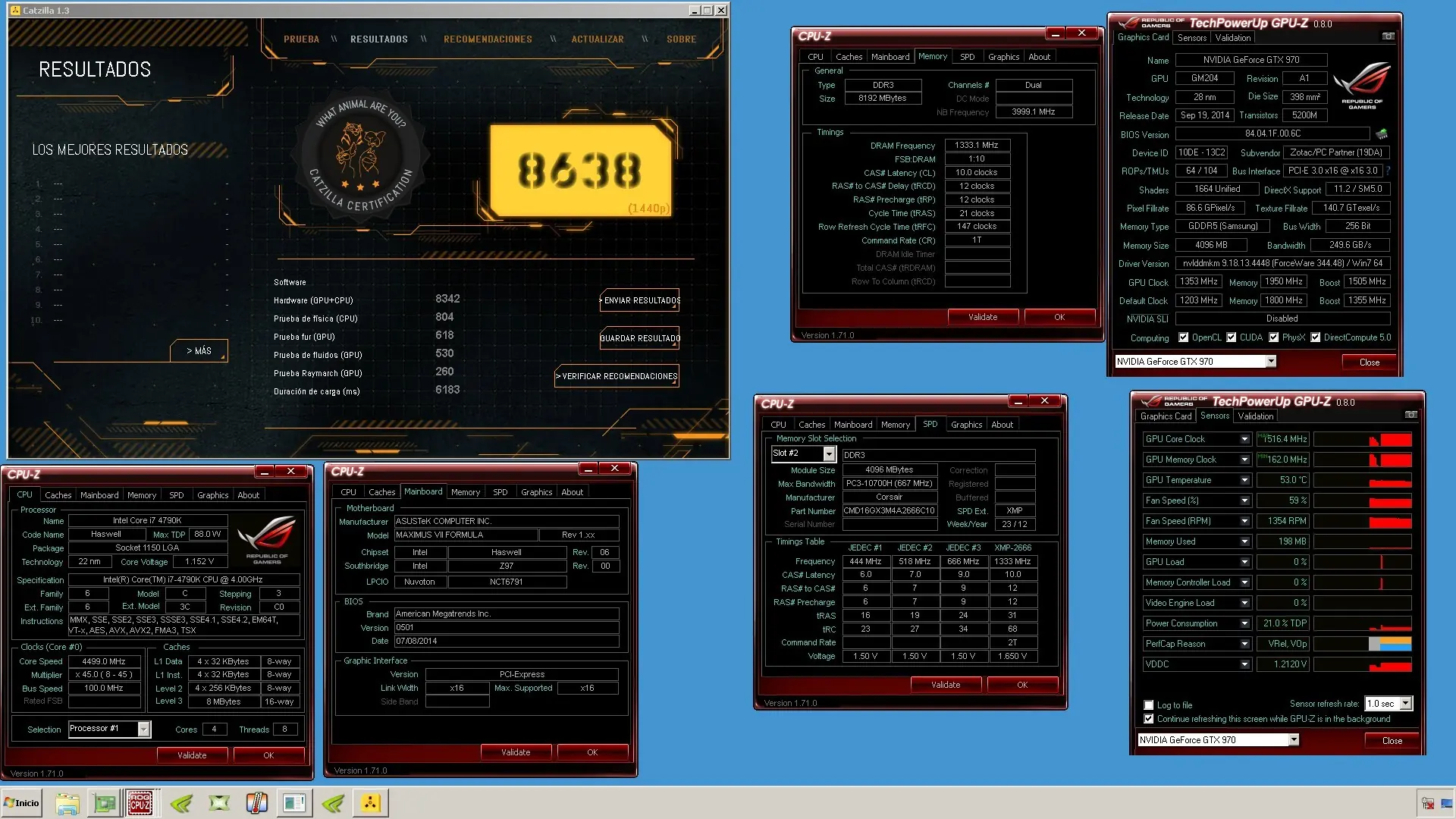Viewport: 1456px width, 819px height.
Task: Click the camera screenshot icon in GPU-Z Graphics Card window
Action: click(x=1388, y=36)
